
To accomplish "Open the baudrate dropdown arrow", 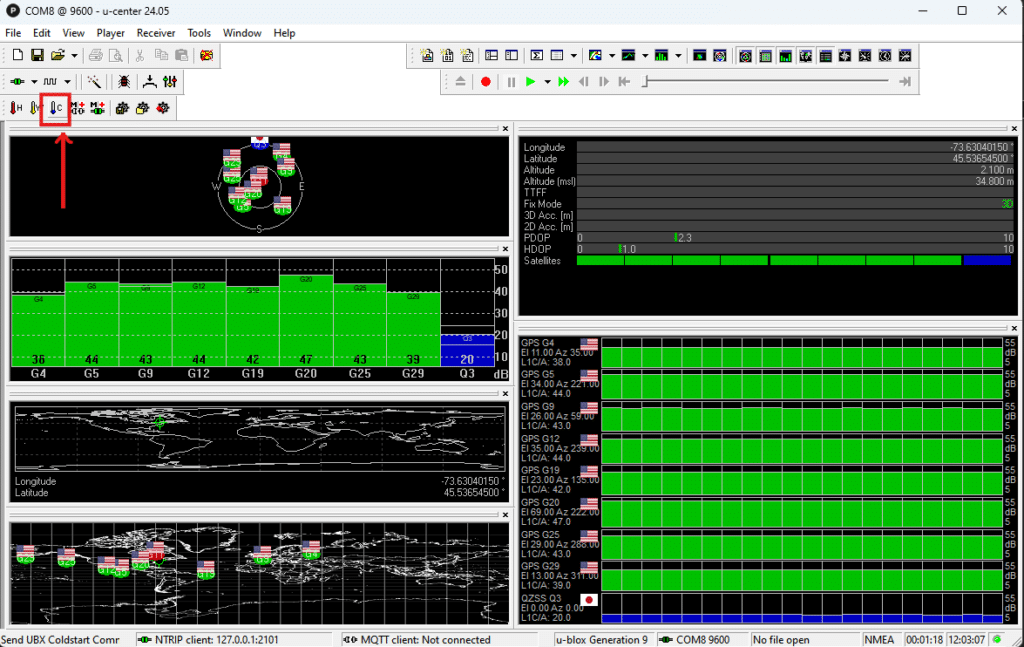I will (66, 81).
